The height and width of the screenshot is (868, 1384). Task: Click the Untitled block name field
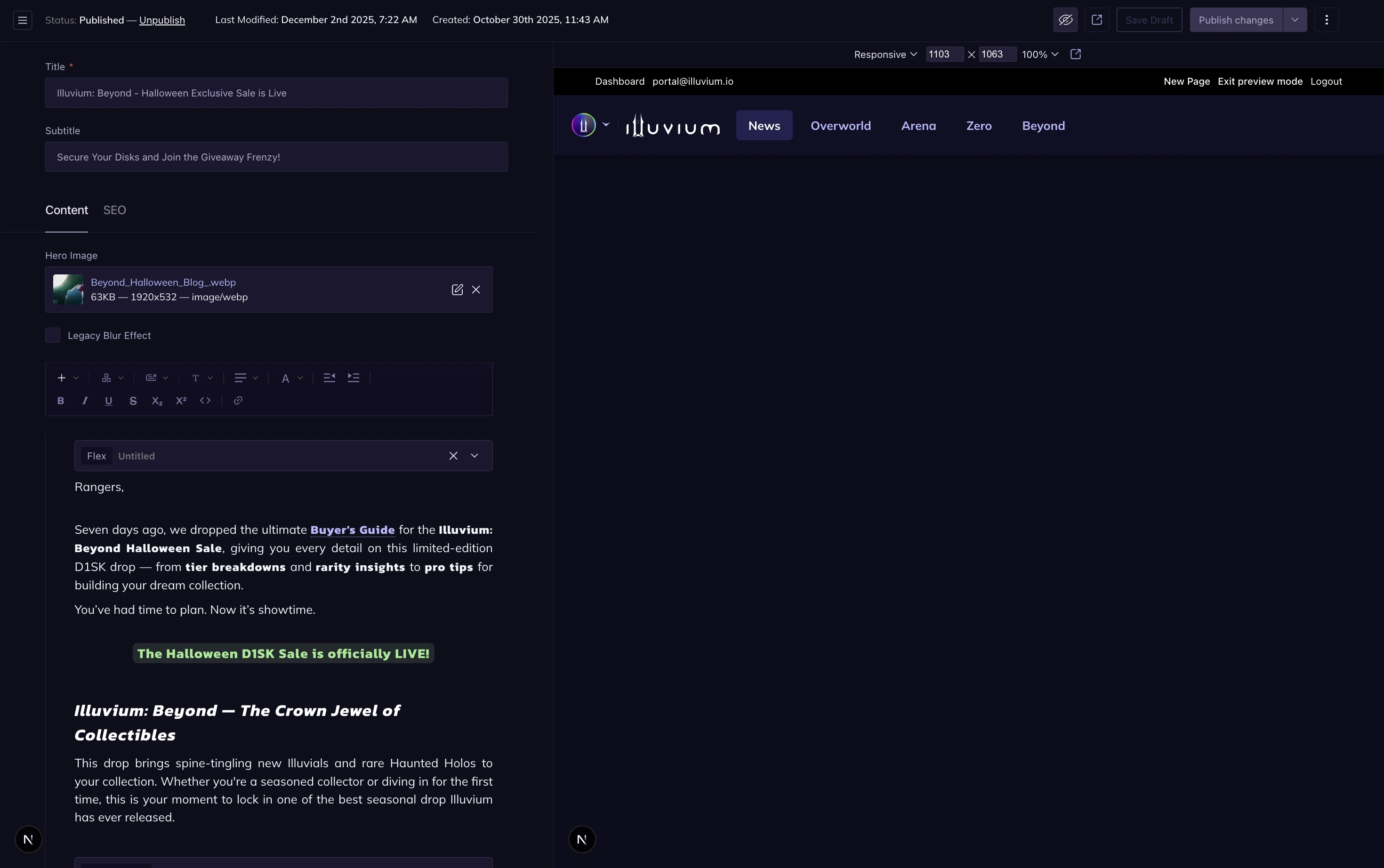pyautogui.click(x=136, y=456)
